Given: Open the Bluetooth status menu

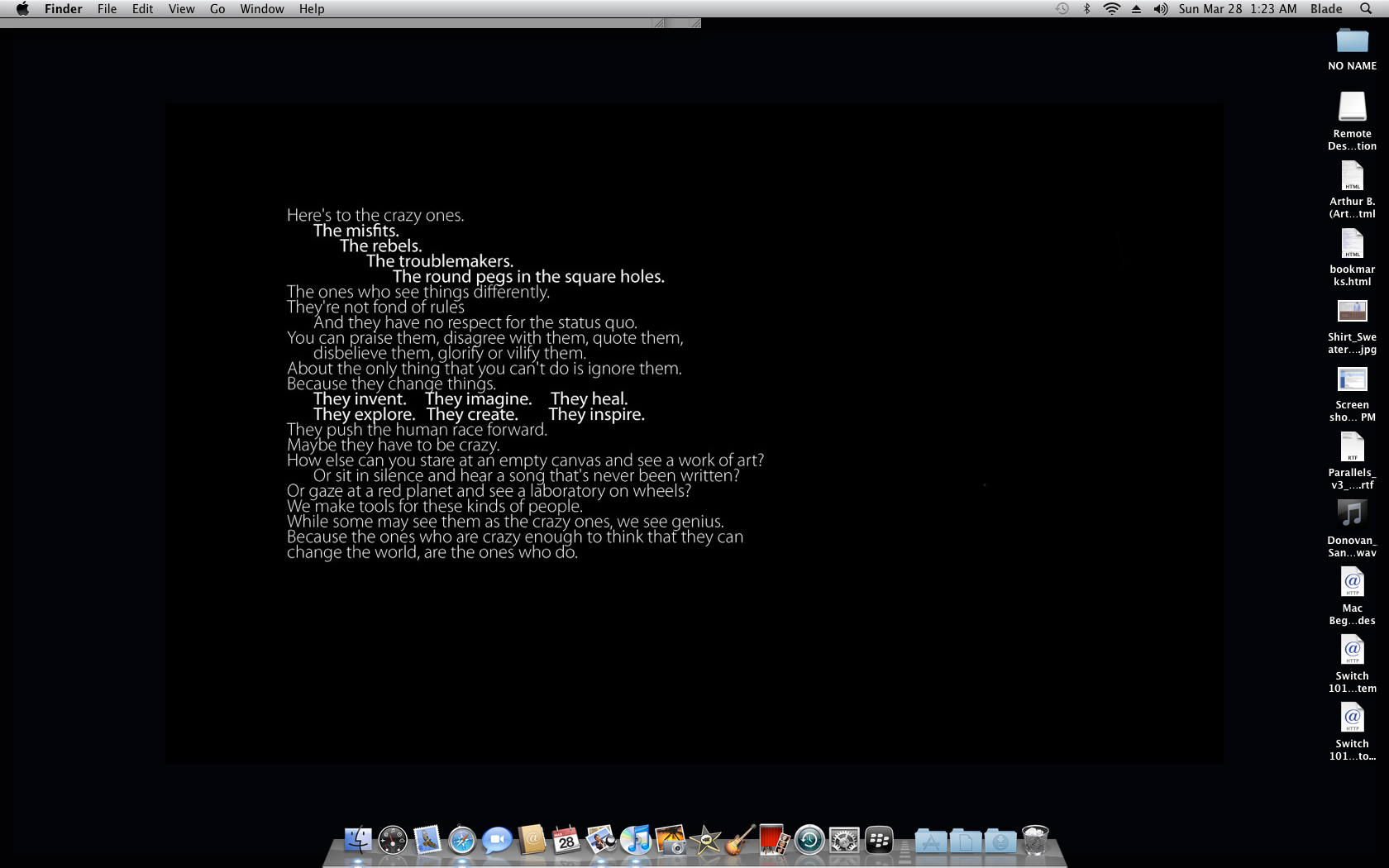Looking at the screenshot, I should coord(1087,9).
